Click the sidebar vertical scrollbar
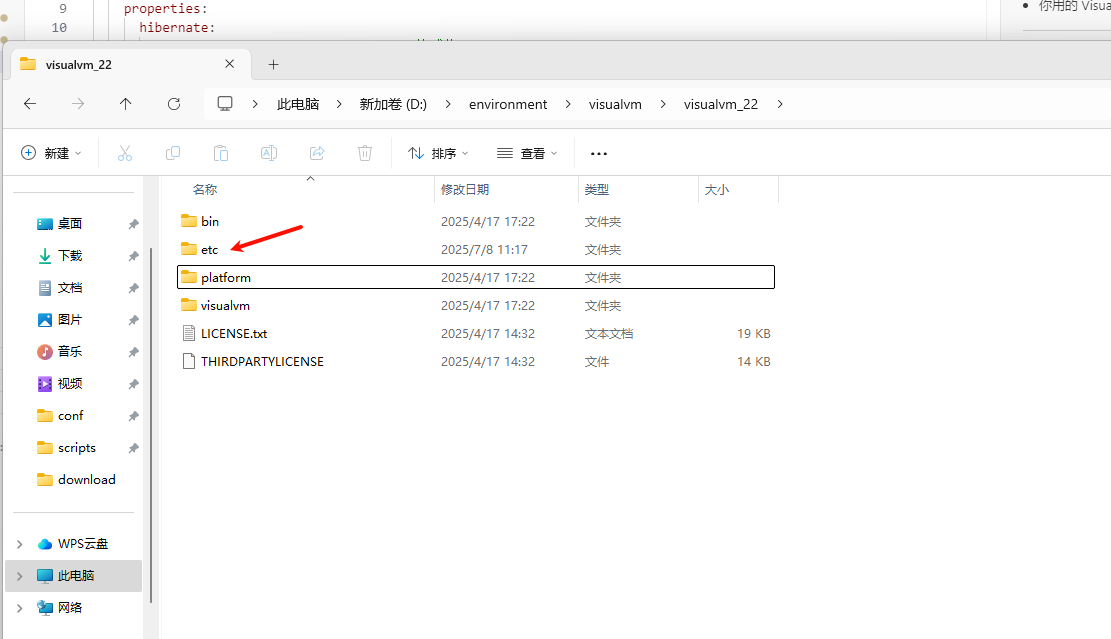This screenshot has width=1111, height=639. click(x=151, y=425)
